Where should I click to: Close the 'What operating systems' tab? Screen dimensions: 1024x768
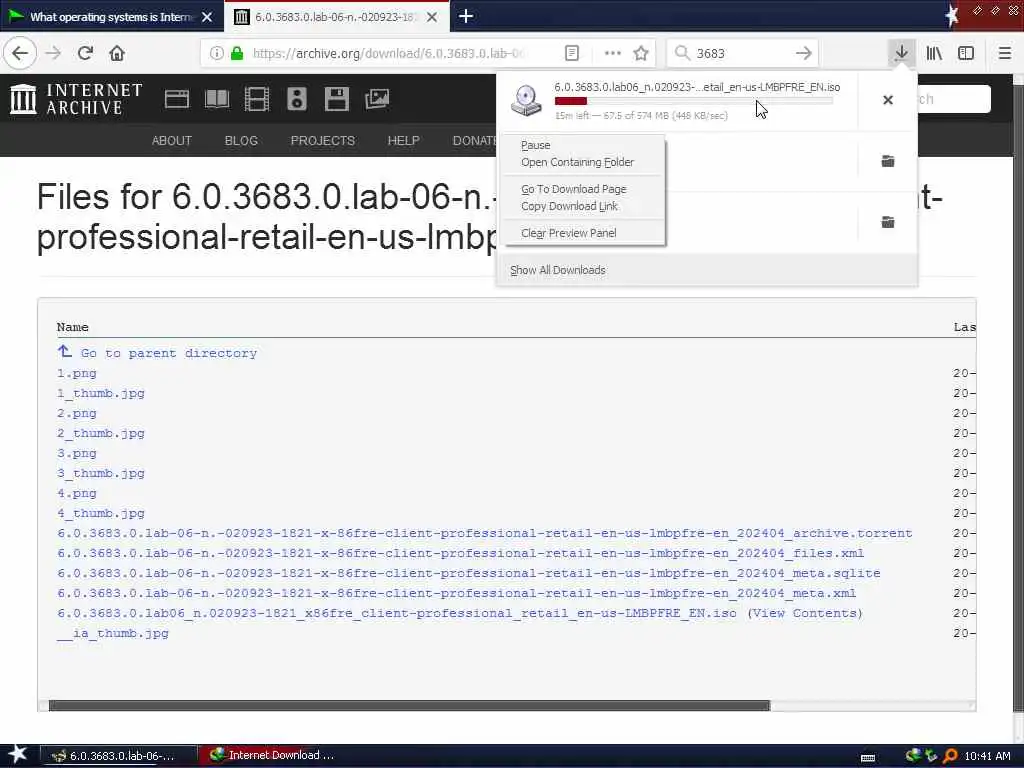coord(207,17)
